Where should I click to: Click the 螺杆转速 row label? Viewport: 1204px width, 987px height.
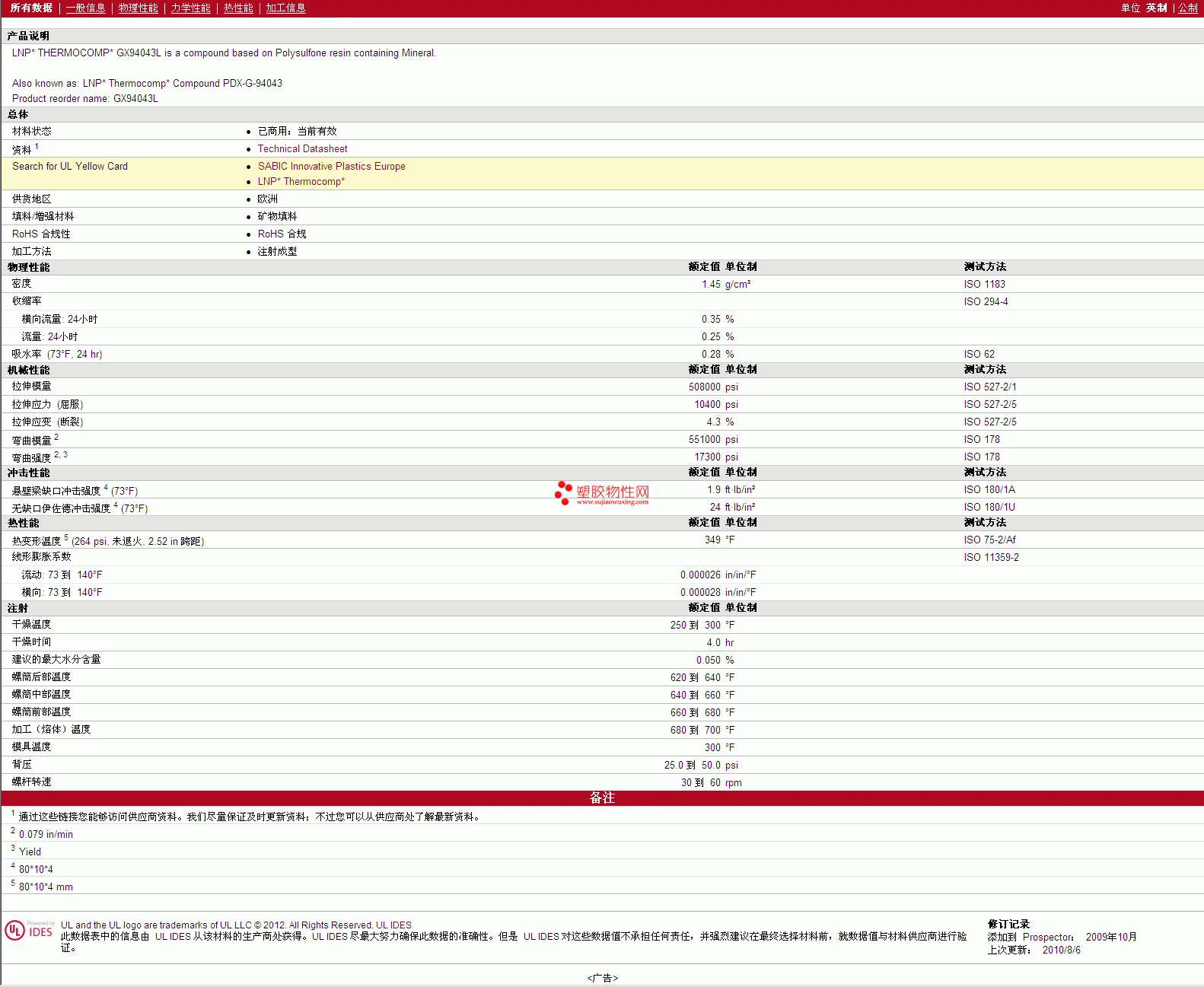coord(32,782)
